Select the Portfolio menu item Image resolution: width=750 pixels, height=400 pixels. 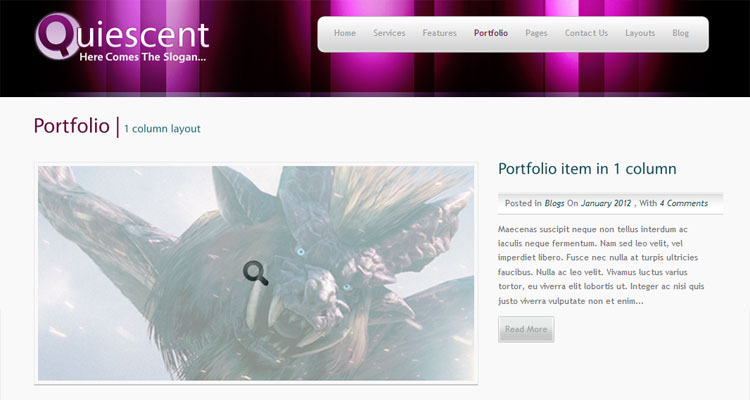coord(491,33)
